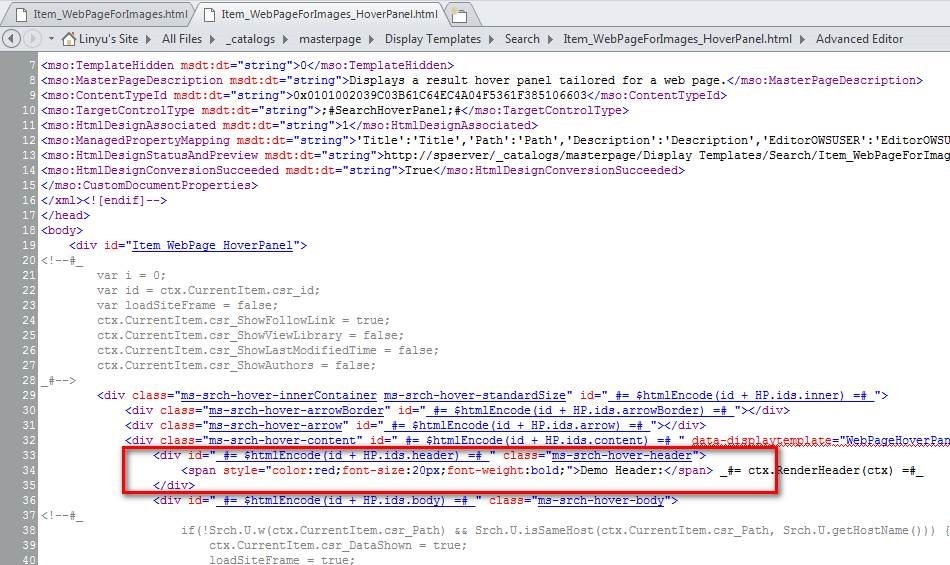Viewport: 950px width, 565px height.
Task: Click the <body> tag line
Action: click(62, 231)
